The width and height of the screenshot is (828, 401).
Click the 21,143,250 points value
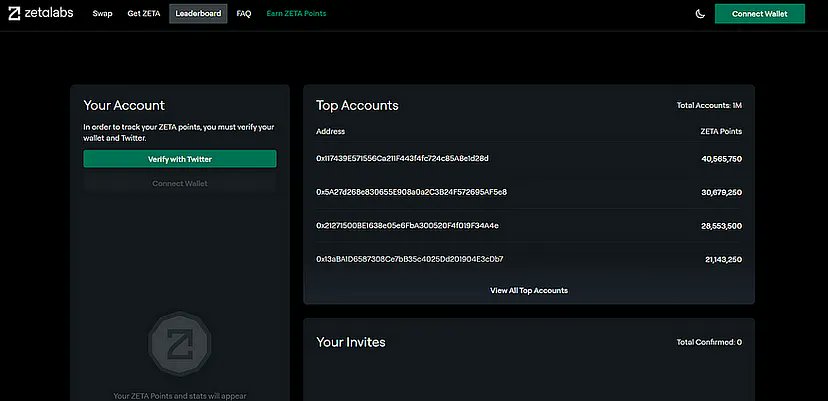[x=723, y=260]
